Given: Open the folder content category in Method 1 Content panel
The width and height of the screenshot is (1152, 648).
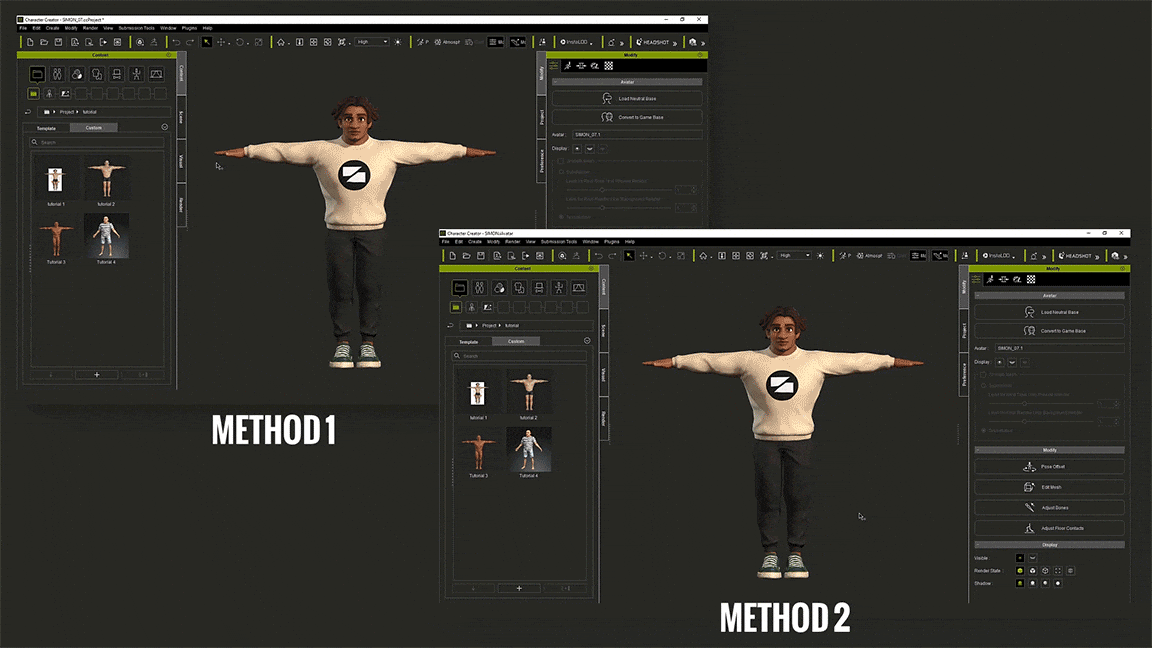Looking at the screenshot, I should [x=37, y=74].
